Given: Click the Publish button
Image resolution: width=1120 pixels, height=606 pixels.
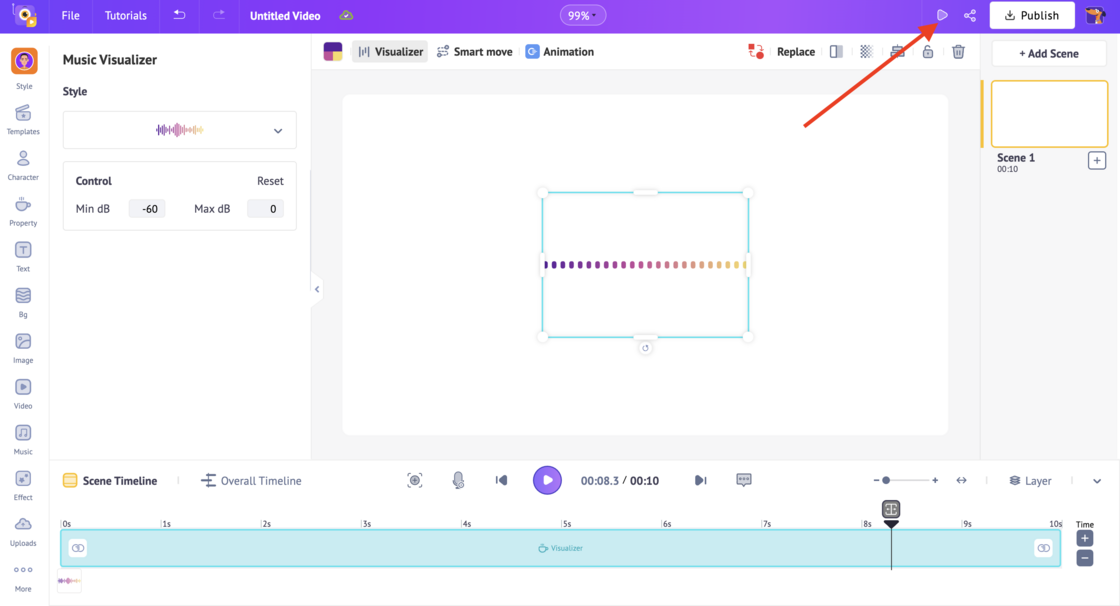Looking at the screenshot, I should (x=1032, y=16).
